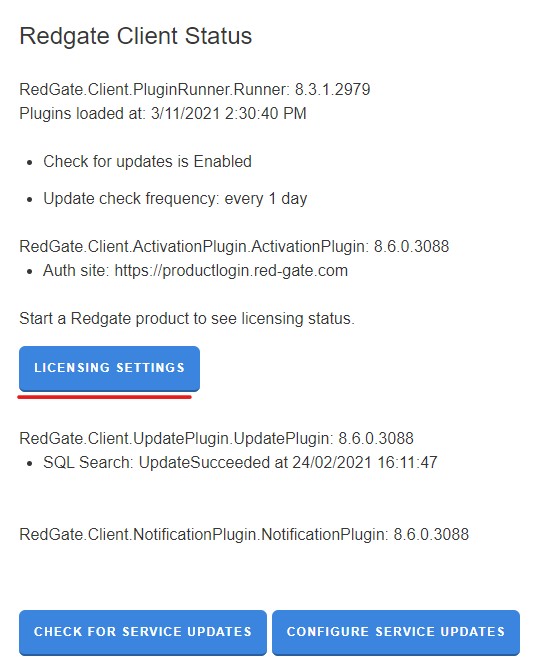
Task: Click the SQL Search UpdateSucceeded entry
Action: tap(240, 463)
